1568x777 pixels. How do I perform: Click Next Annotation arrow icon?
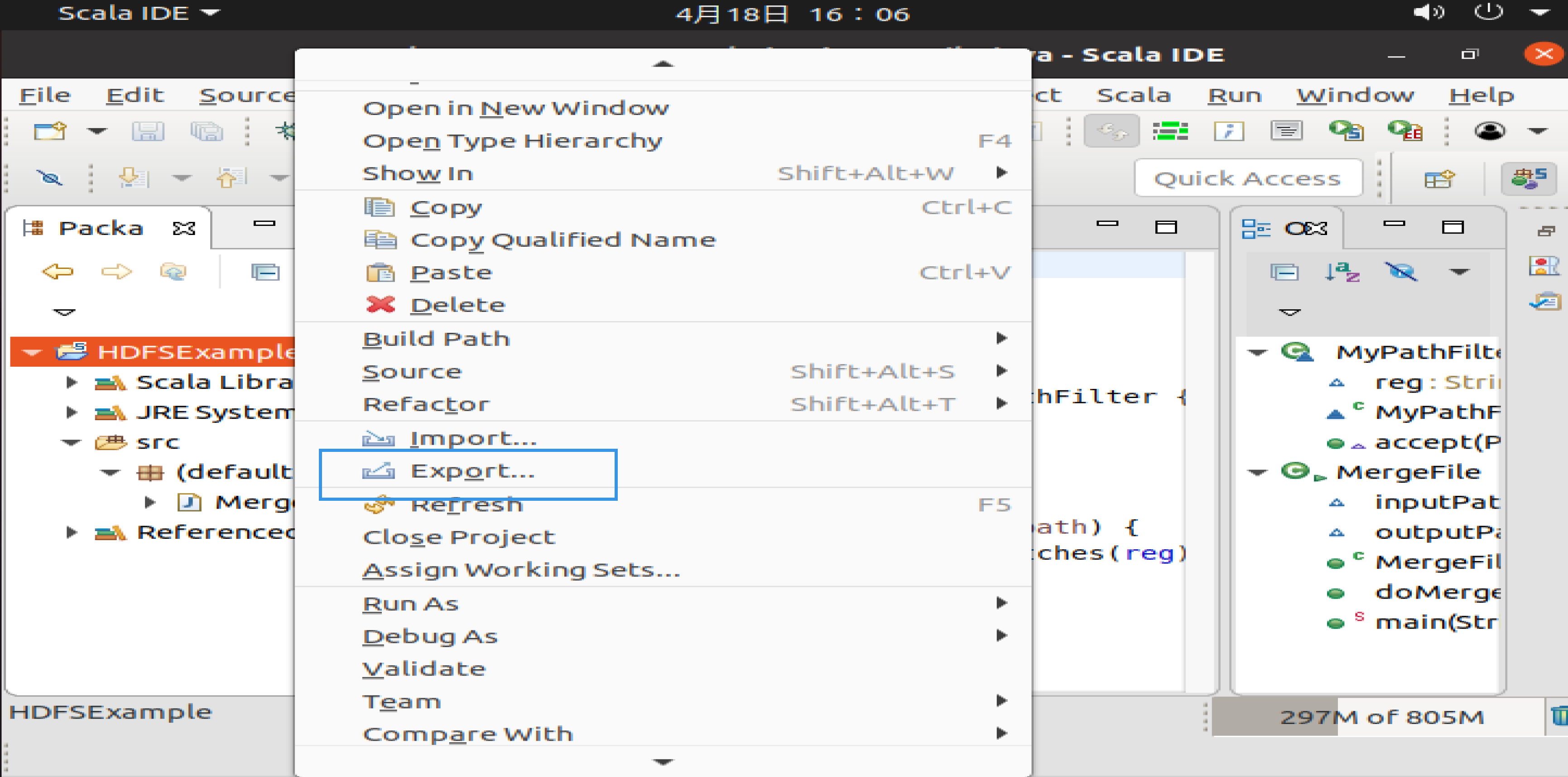133,177
